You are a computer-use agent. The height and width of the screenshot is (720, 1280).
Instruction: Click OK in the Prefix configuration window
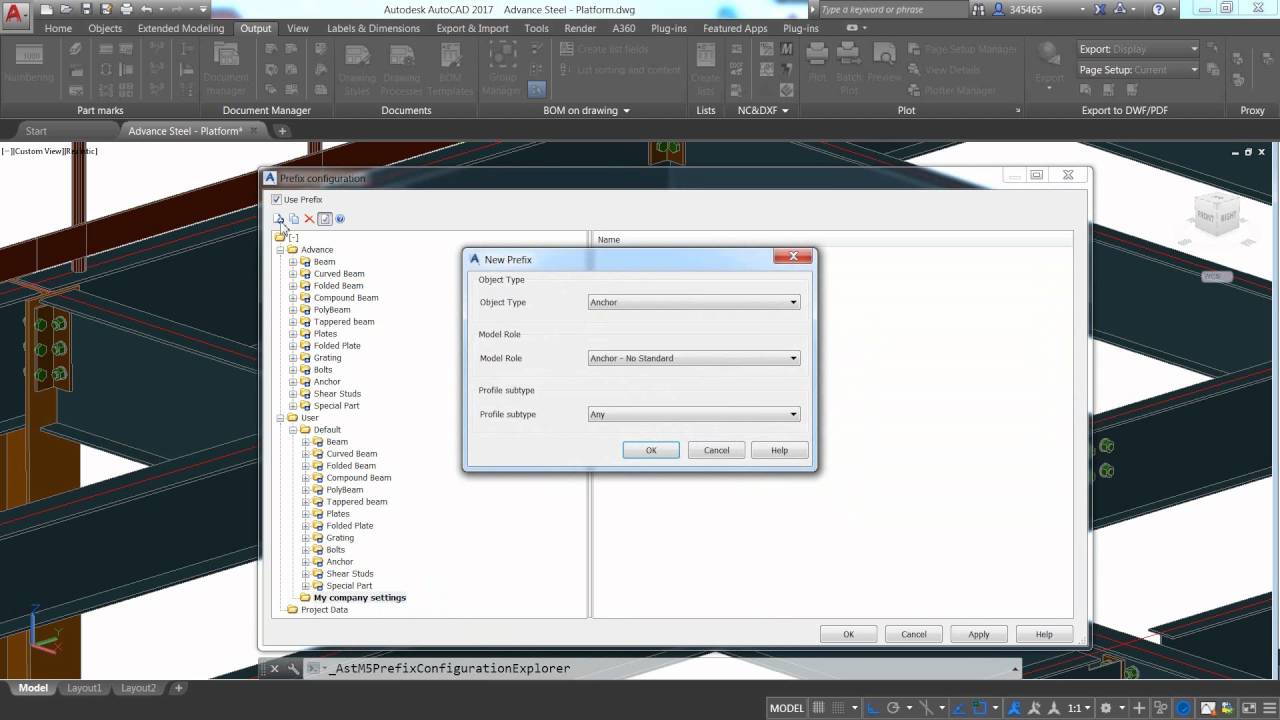848,634
